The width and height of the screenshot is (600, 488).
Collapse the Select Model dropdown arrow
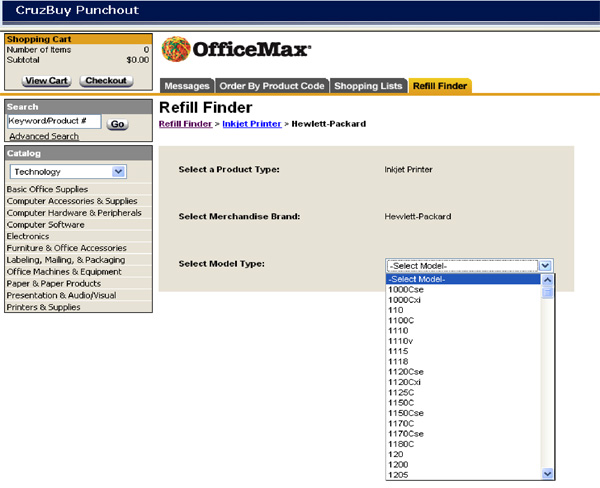pos(545,266)
